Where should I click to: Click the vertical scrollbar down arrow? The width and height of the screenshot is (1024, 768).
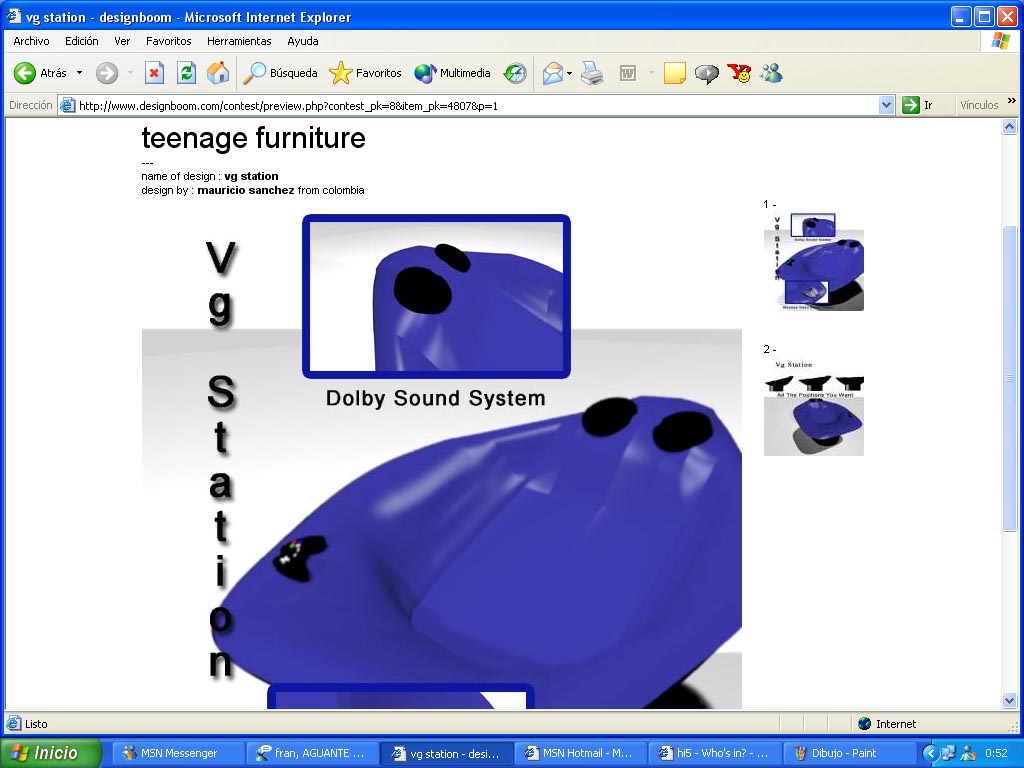click(1009, 701)
